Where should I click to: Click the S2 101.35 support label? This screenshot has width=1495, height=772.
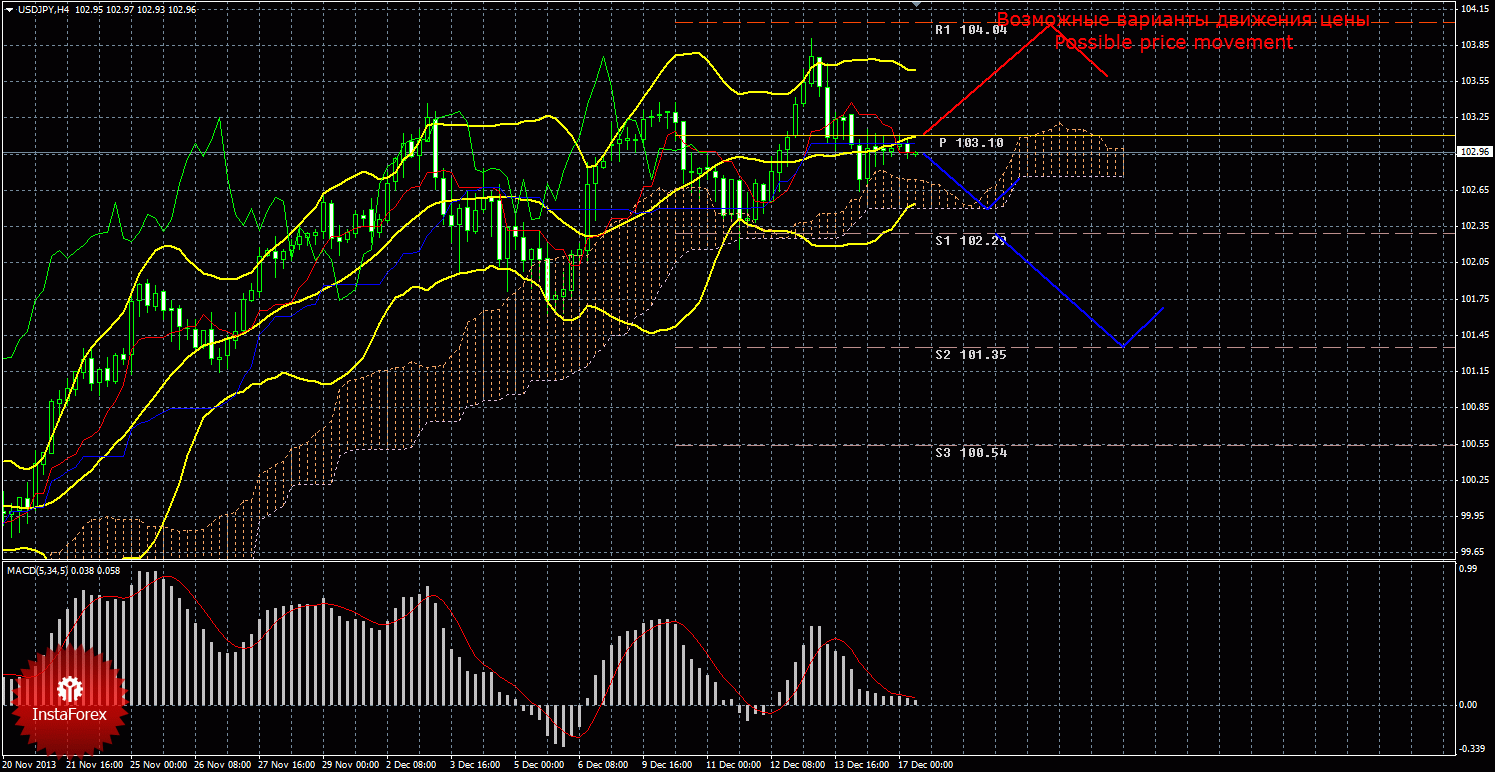tap(970, 355)
